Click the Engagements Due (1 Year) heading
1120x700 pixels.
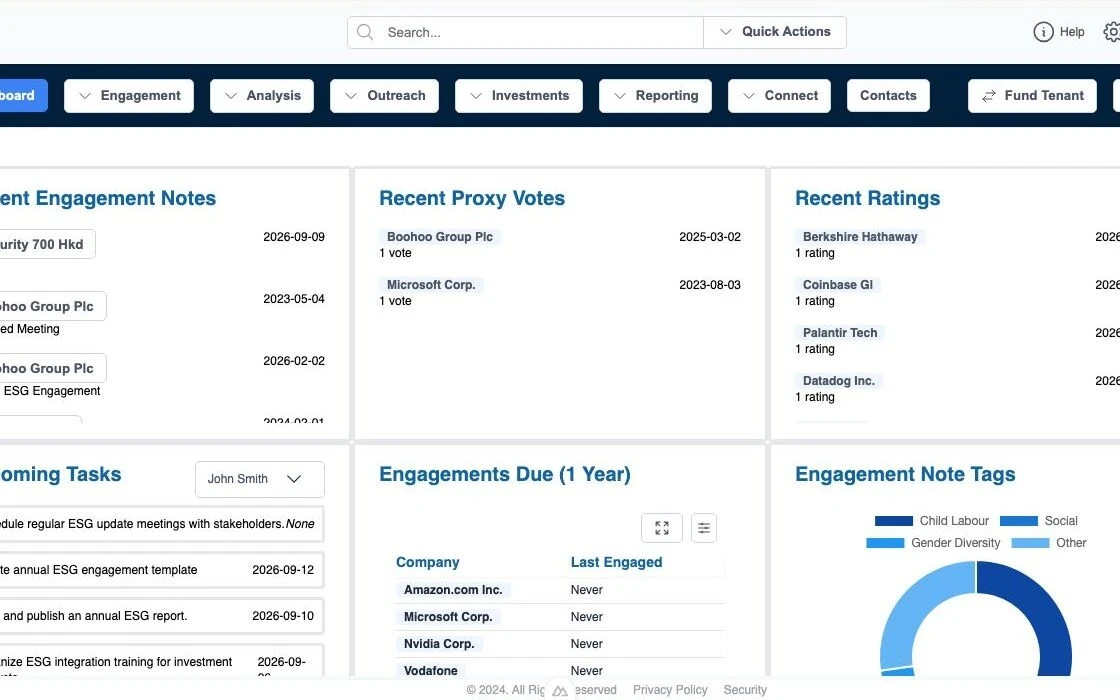[505, 475]
